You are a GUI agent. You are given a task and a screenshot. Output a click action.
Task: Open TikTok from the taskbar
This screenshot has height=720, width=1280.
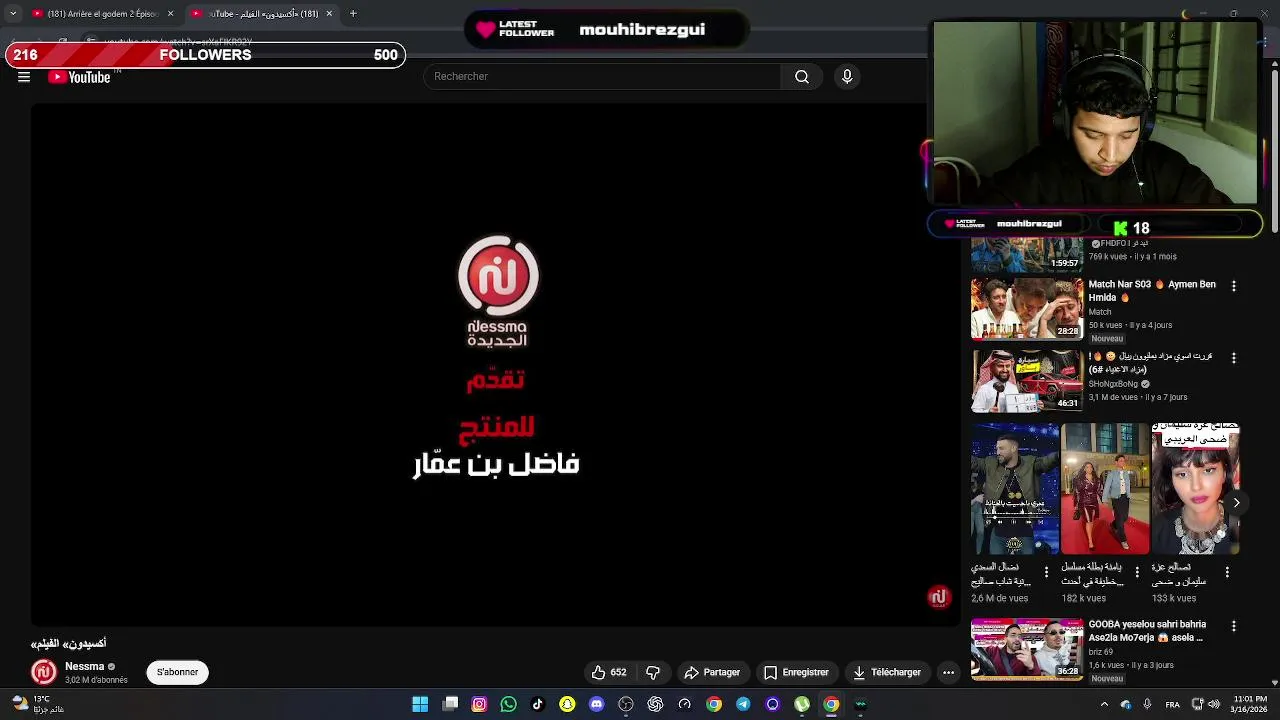pyautogui.click(x=538, y=704)
